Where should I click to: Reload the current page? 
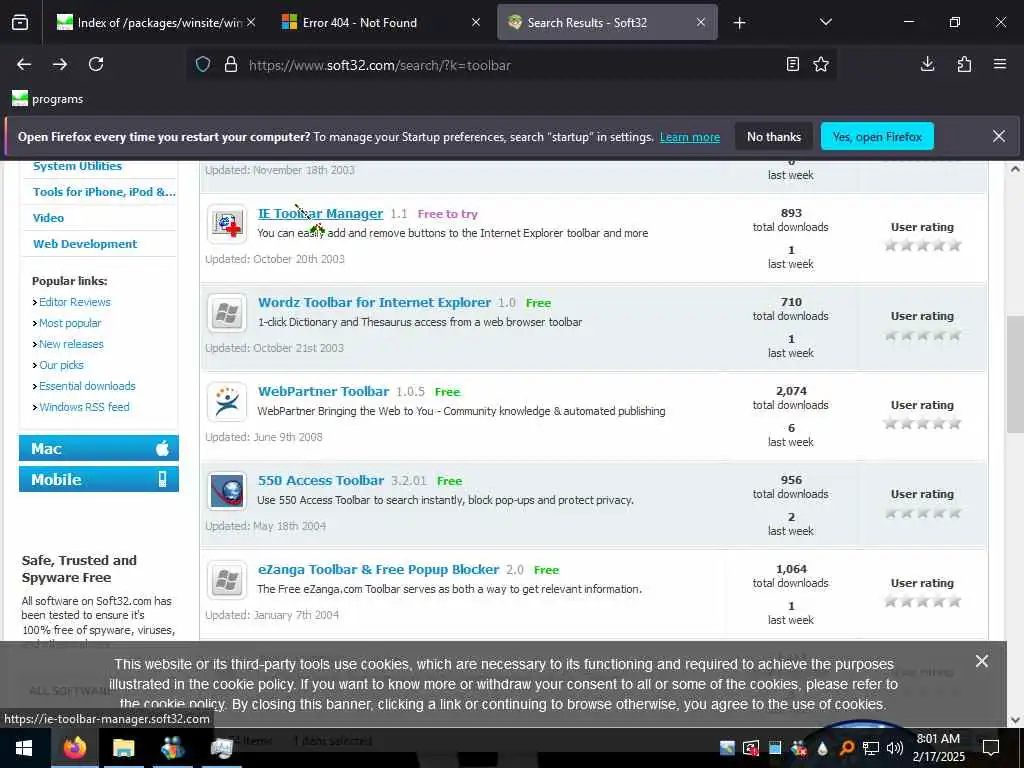(96, 64)
